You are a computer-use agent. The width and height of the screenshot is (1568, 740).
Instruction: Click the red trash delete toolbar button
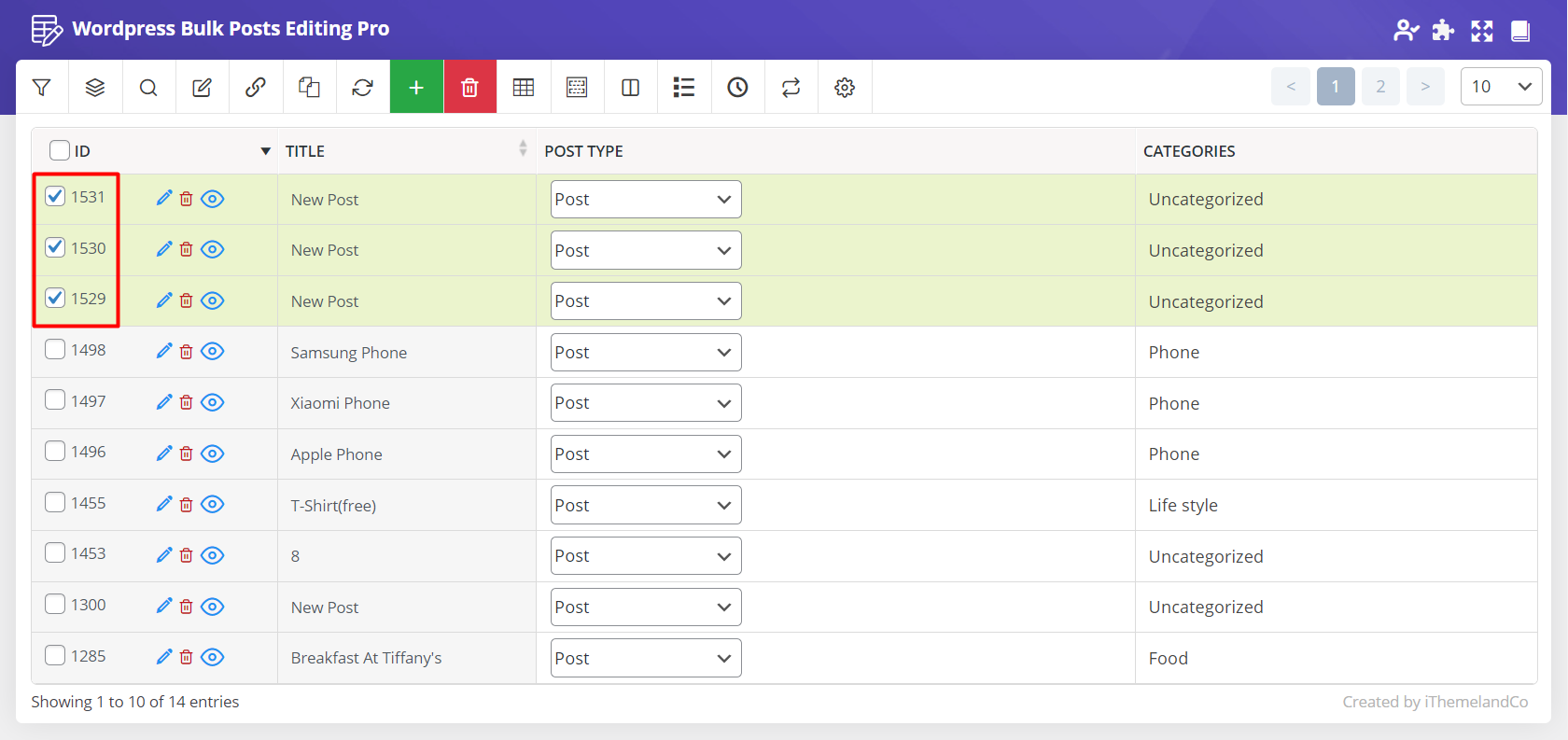pyautogui.click(x=469, y=88)
